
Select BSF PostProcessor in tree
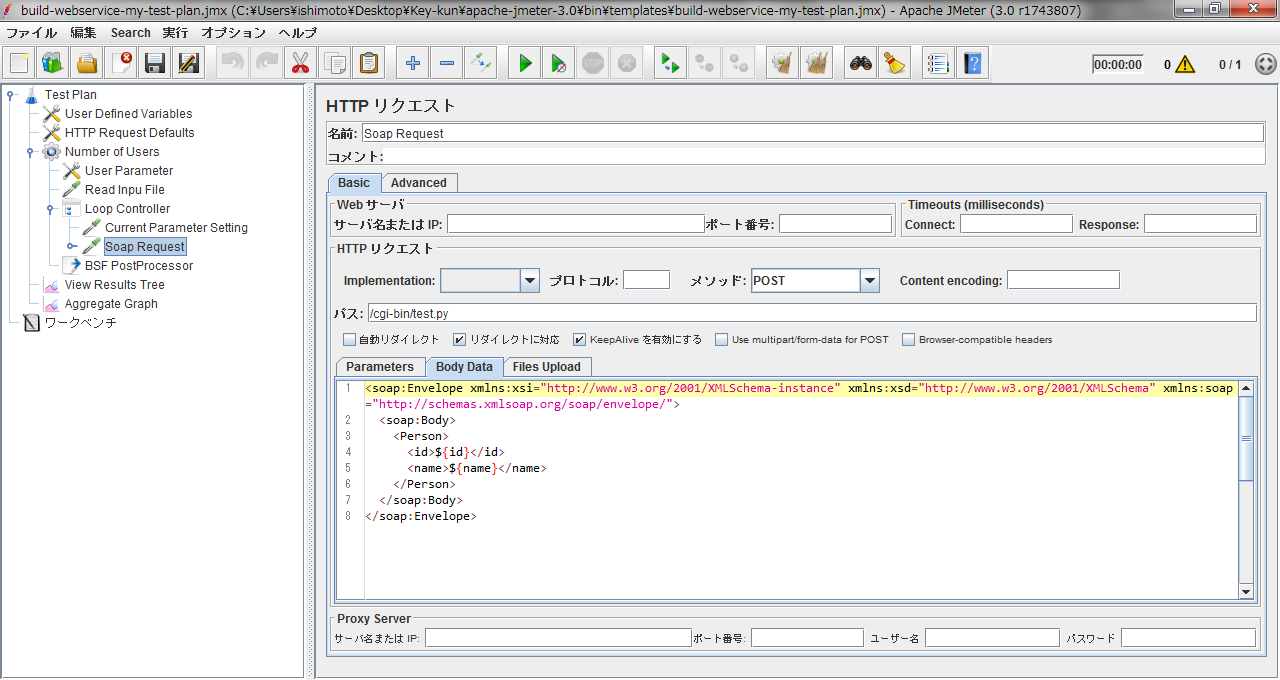coord(138,266)
